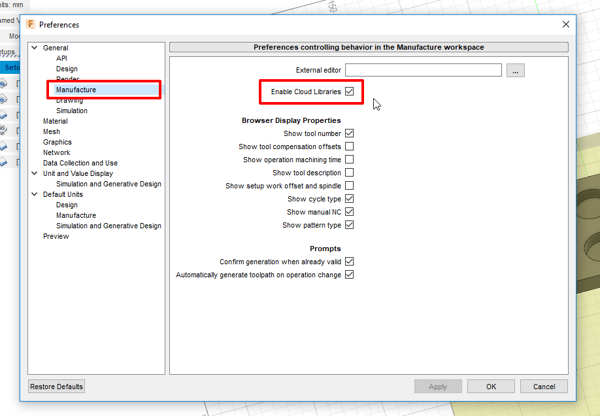Close the Preferences dialog
Screen dimensions: 600x416
click(565, 24)
